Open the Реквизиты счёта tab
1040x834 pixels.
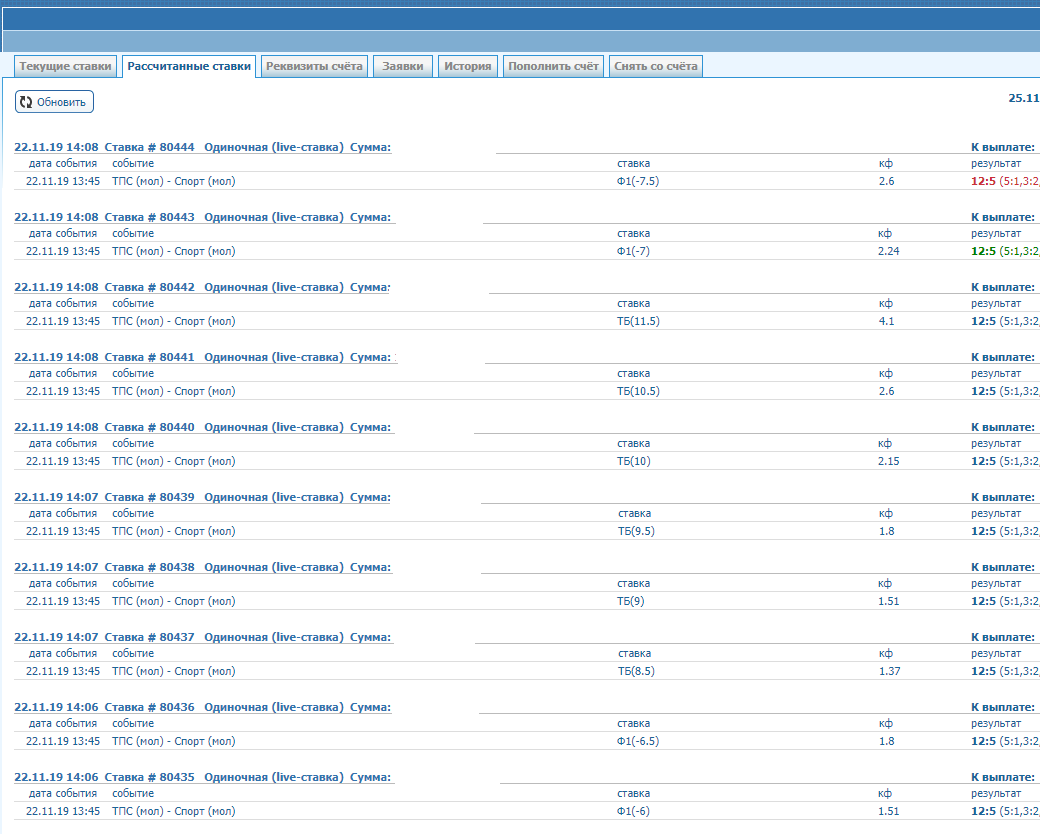click(314, 66)
